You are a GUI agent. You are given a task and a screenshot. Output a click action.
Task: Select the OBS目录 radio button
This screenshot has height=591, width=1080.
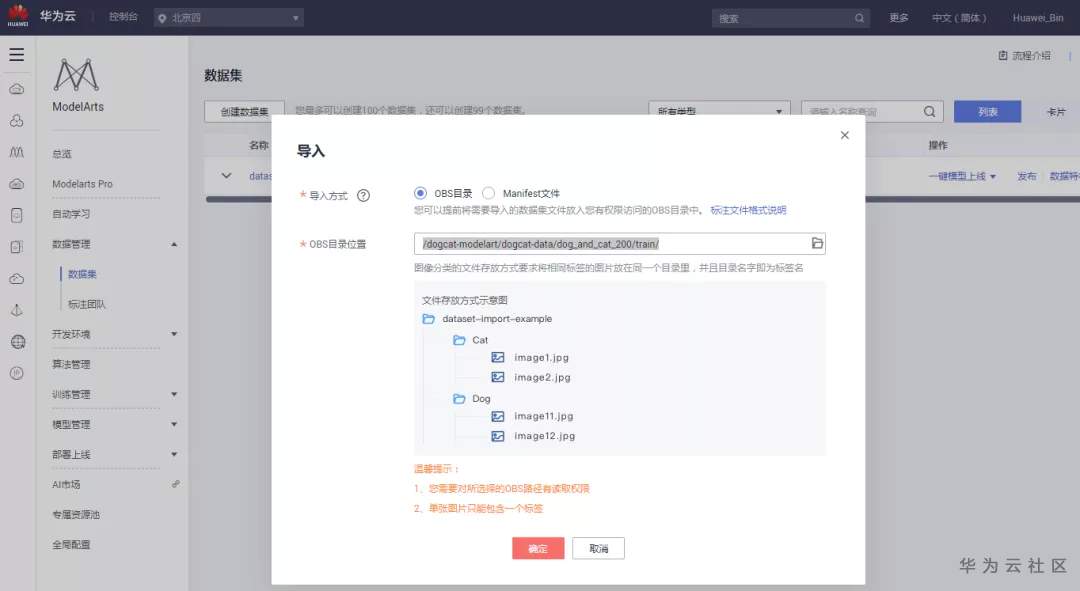tap(420, 193)
